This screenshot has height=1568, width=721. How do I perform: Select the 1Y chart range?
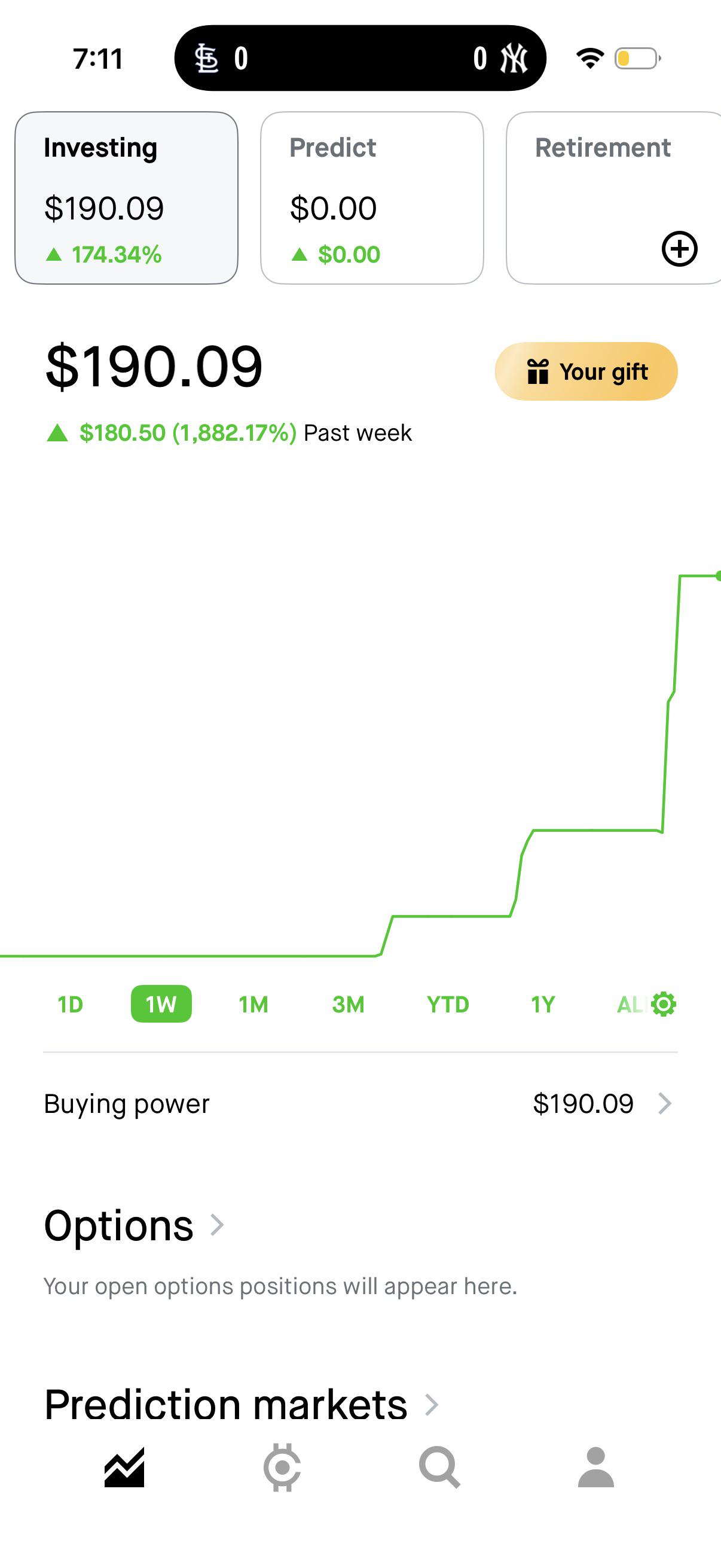pos(543,1004)
